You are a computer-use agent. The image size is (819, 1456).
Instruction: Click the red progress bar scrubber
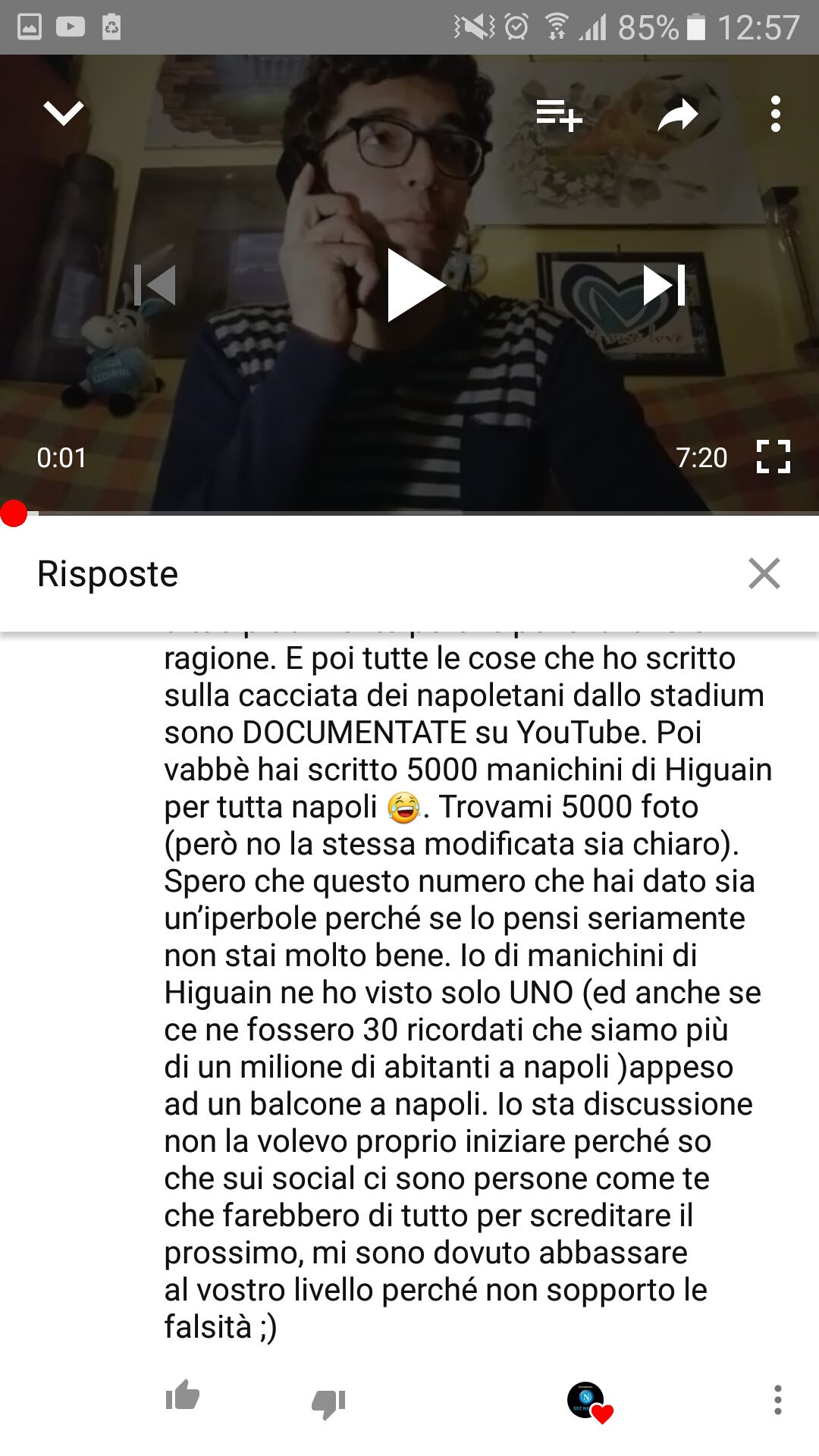point(14,513)
